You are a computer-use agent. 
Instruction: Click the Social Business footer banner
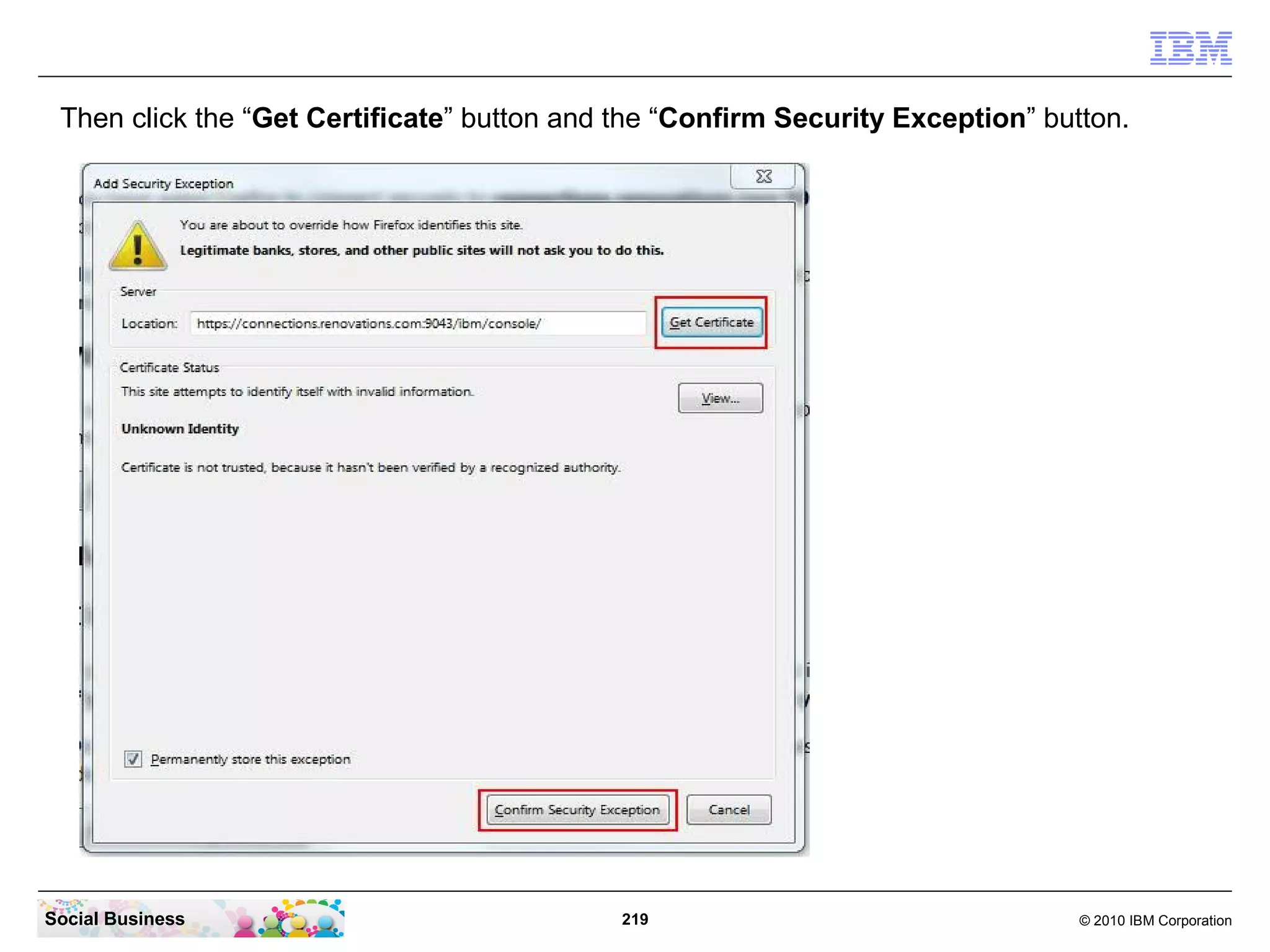[x=191, y=918]
